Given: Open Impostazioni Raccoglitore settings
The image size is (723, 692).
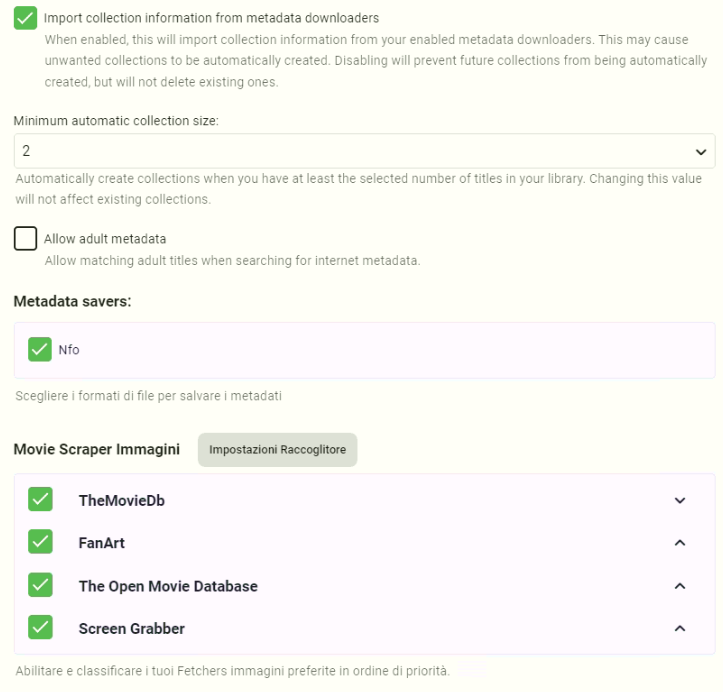Looking at the screenshot, I should (x=277, y=450).
